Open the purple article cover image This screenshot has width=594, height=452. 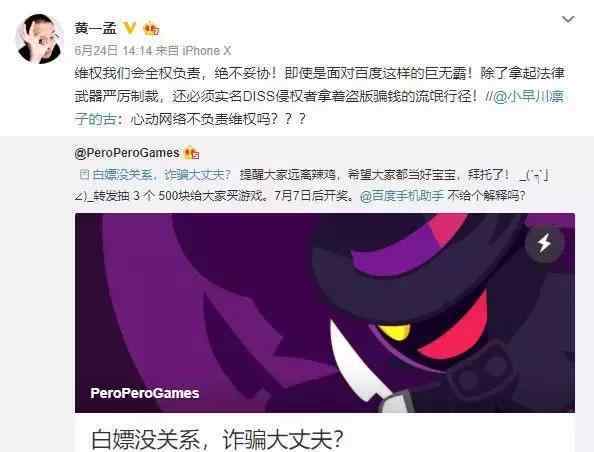point(325,313)
